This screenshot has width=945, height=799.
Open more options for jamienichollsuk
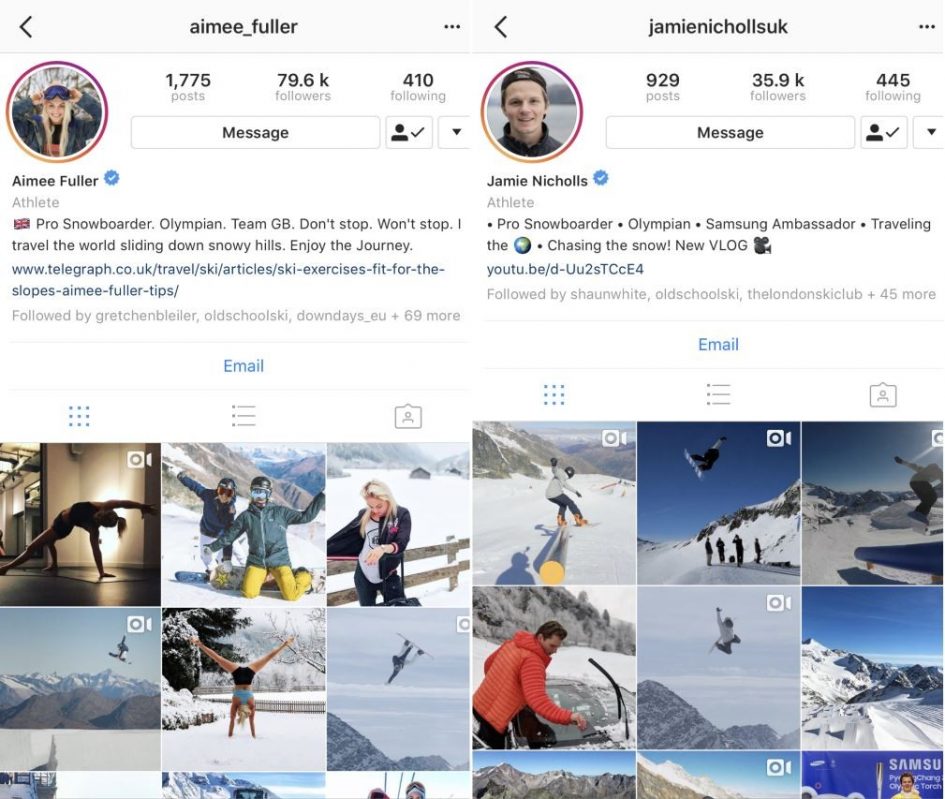click(927, 27)
